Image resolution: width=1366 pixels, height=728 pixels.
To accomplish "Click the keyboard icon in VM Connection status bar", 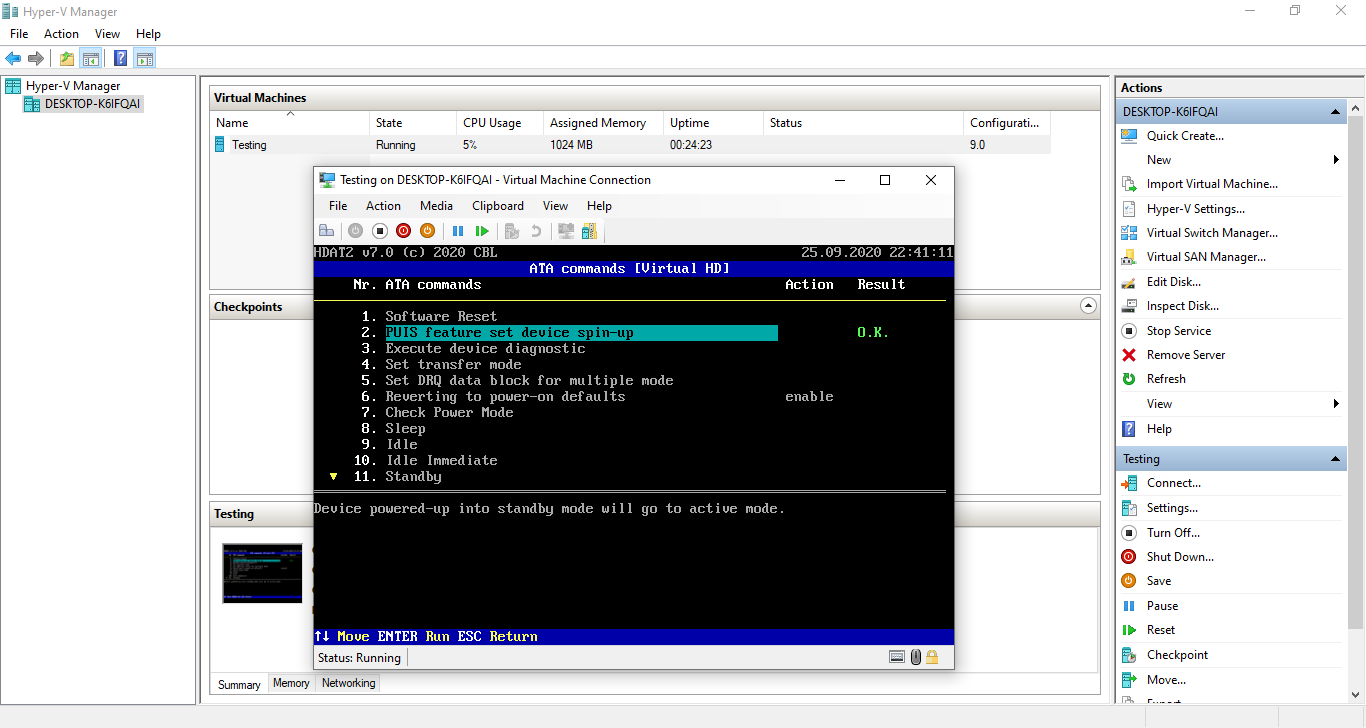I will click(897, 657).
